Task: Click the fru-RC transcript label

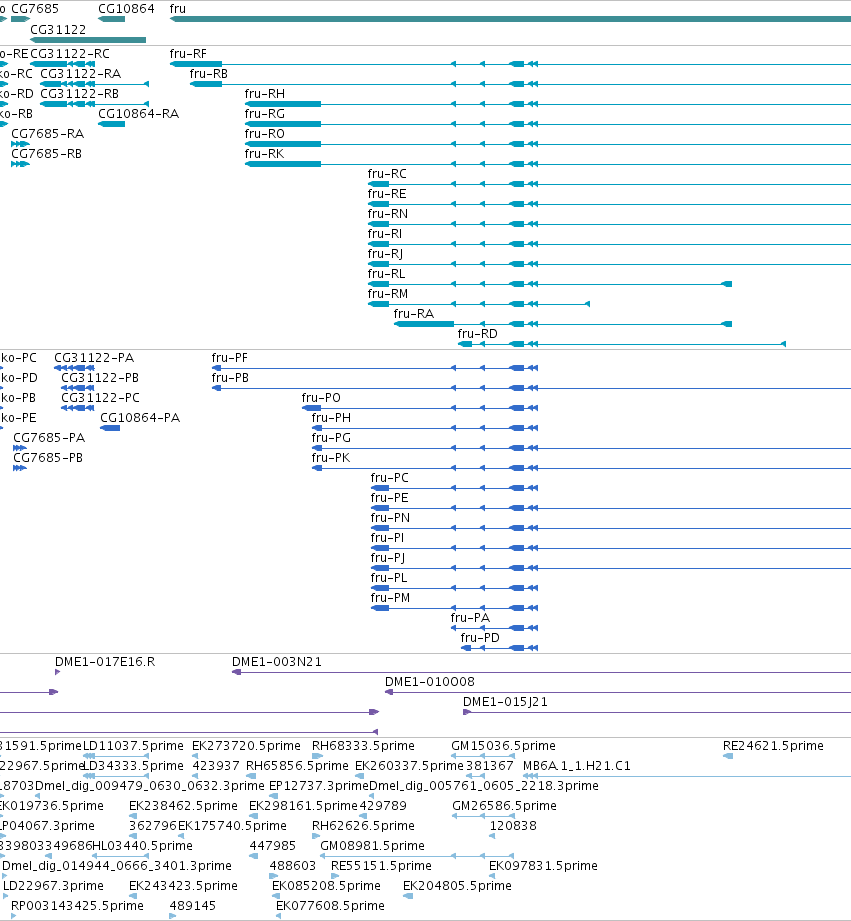Action: (387, 173)
